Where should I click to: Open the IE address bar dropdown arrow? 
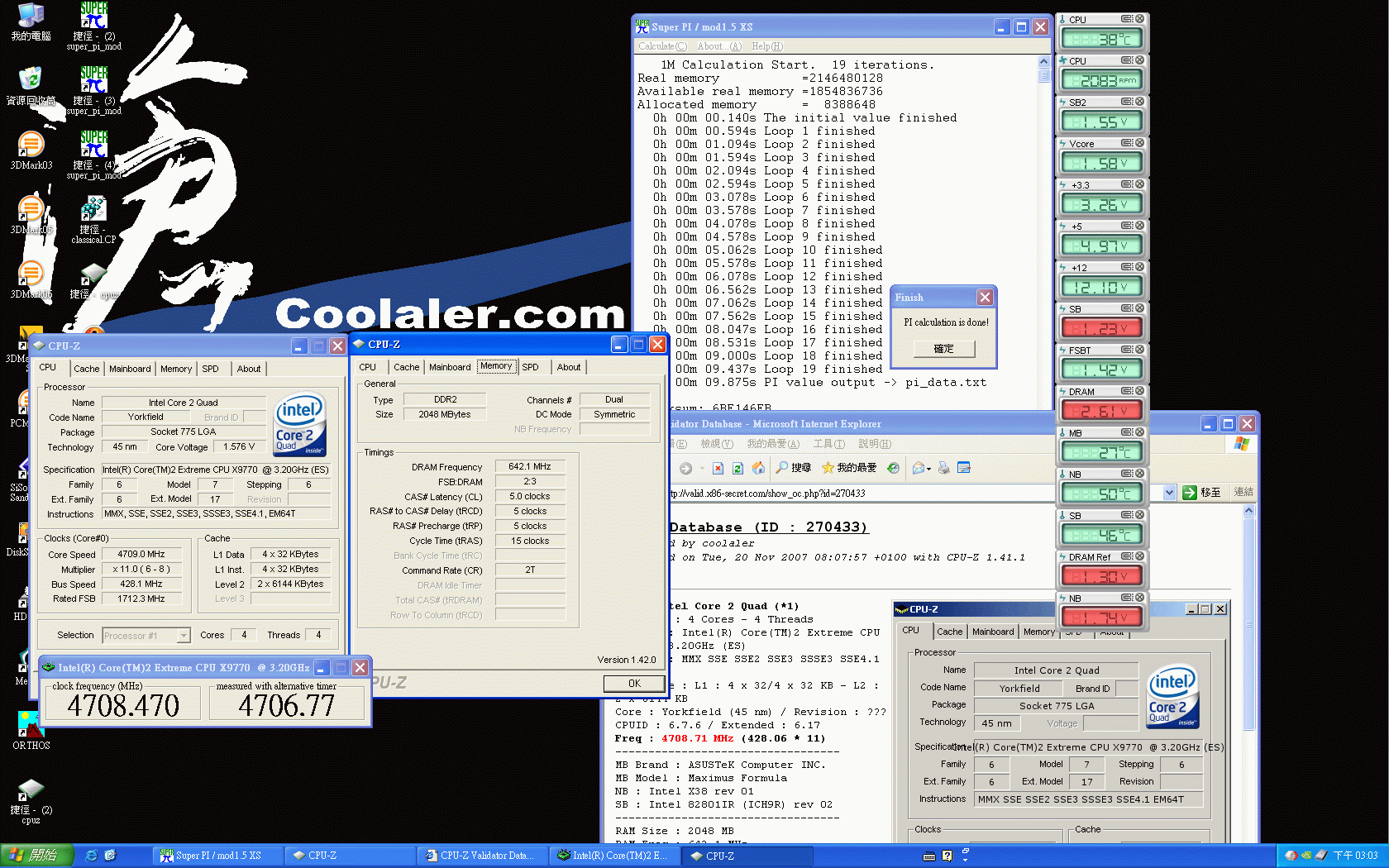[x=1169, y=493]
